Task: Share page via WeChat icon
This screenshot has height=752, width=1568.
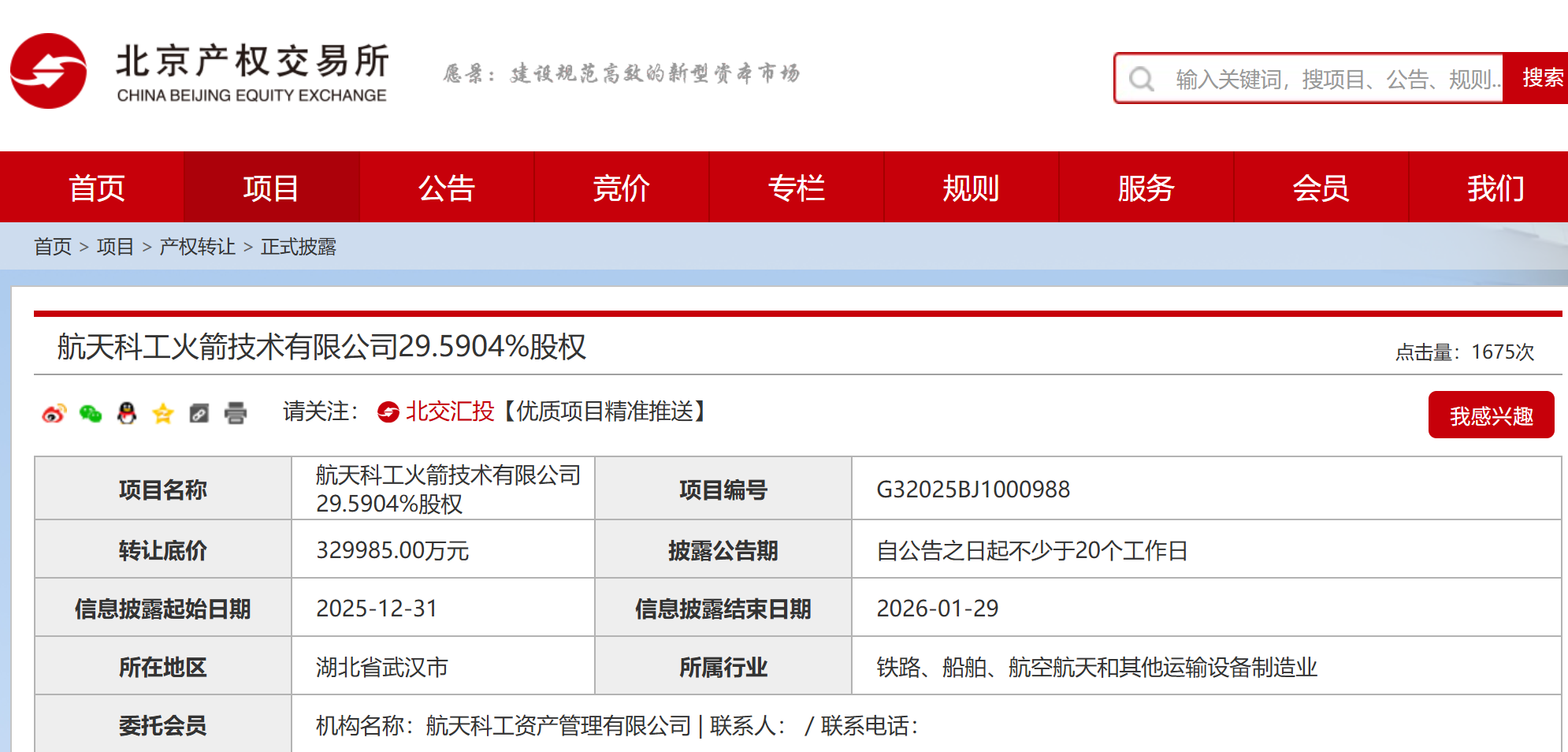Action: click(91, 413)
